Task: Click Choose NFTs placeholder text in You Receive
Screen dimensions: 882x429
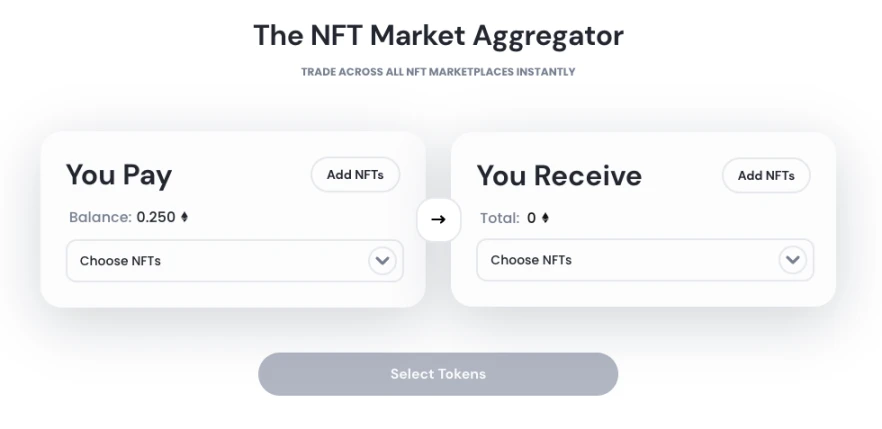Action: (x=531, y=260)
